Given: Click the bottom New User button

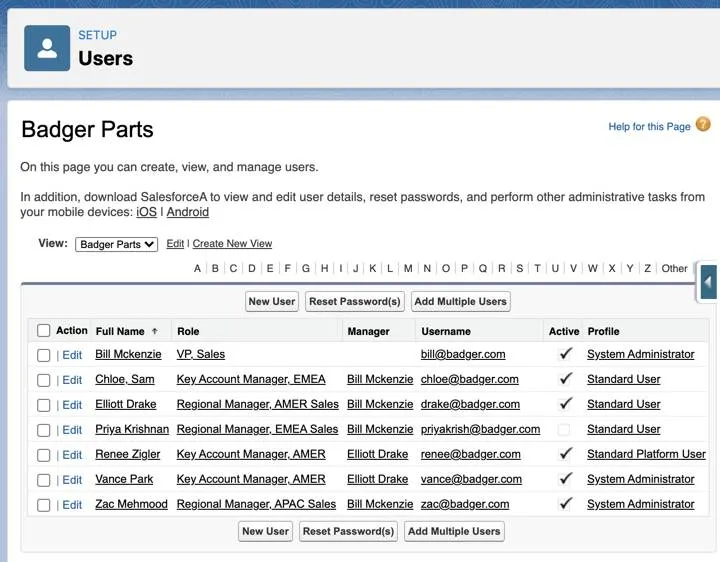Looking at the screenshot, I should click(x=265, y=531).
